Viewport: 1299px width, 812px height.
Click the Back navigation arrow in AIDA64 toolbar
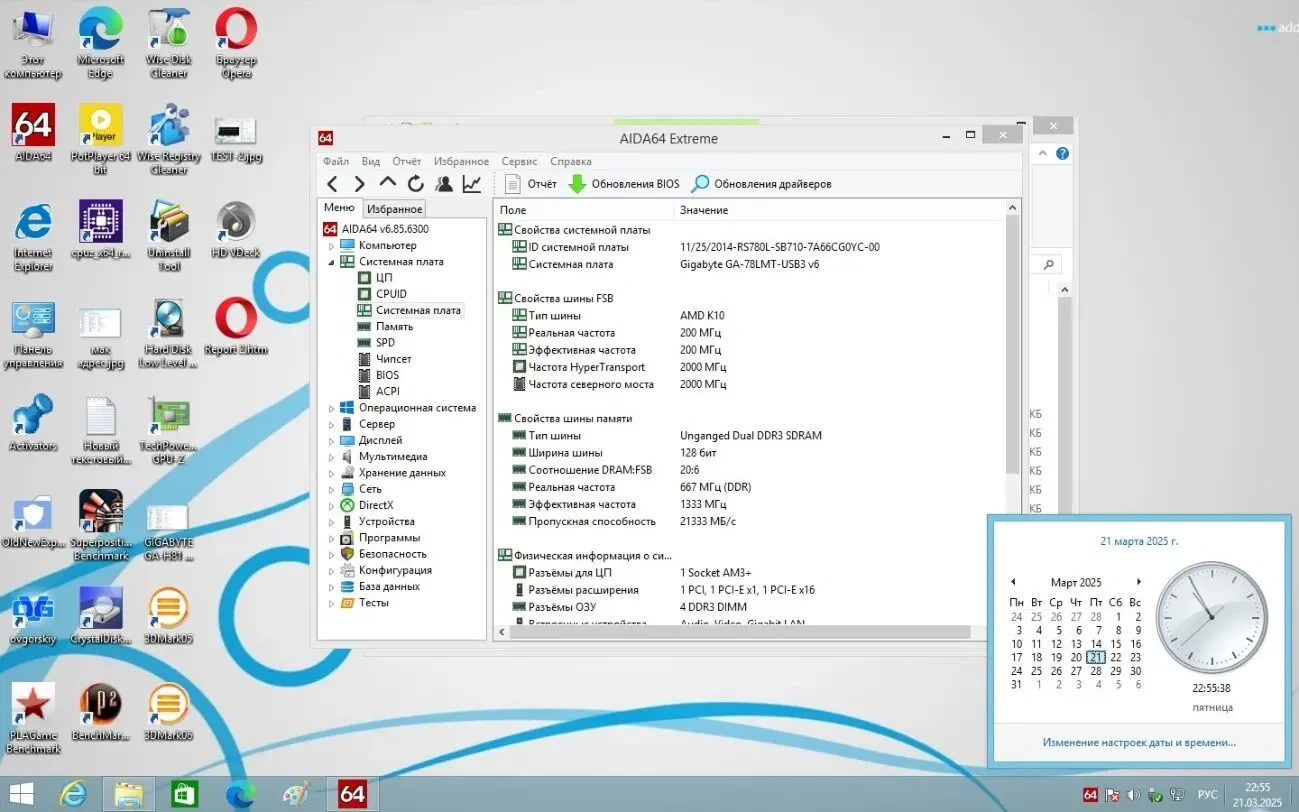coord(332,184)
